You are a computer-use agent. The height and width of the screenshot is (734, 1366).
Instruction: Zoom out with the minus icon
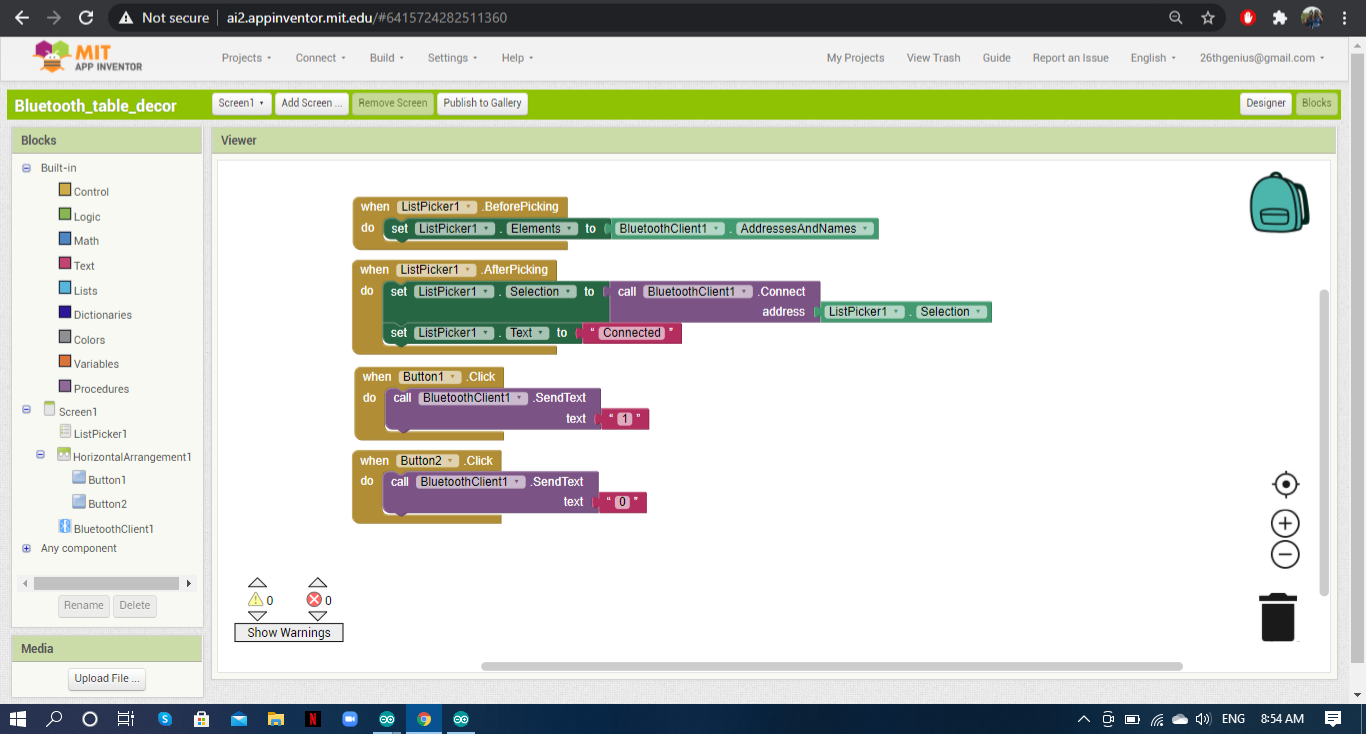tap(1285, 555)
